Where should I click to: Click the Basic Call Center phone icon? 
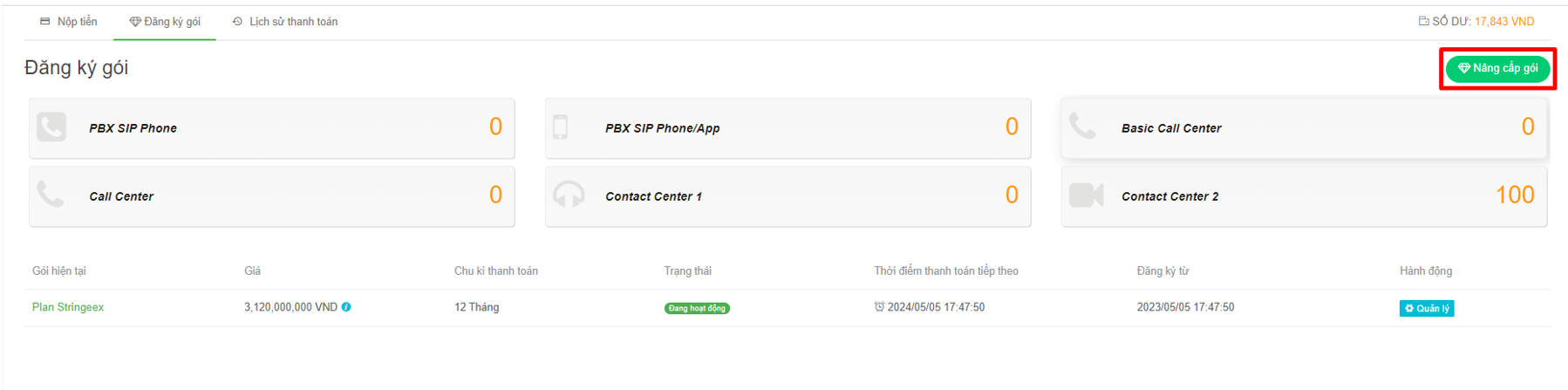coord(1083,127)
